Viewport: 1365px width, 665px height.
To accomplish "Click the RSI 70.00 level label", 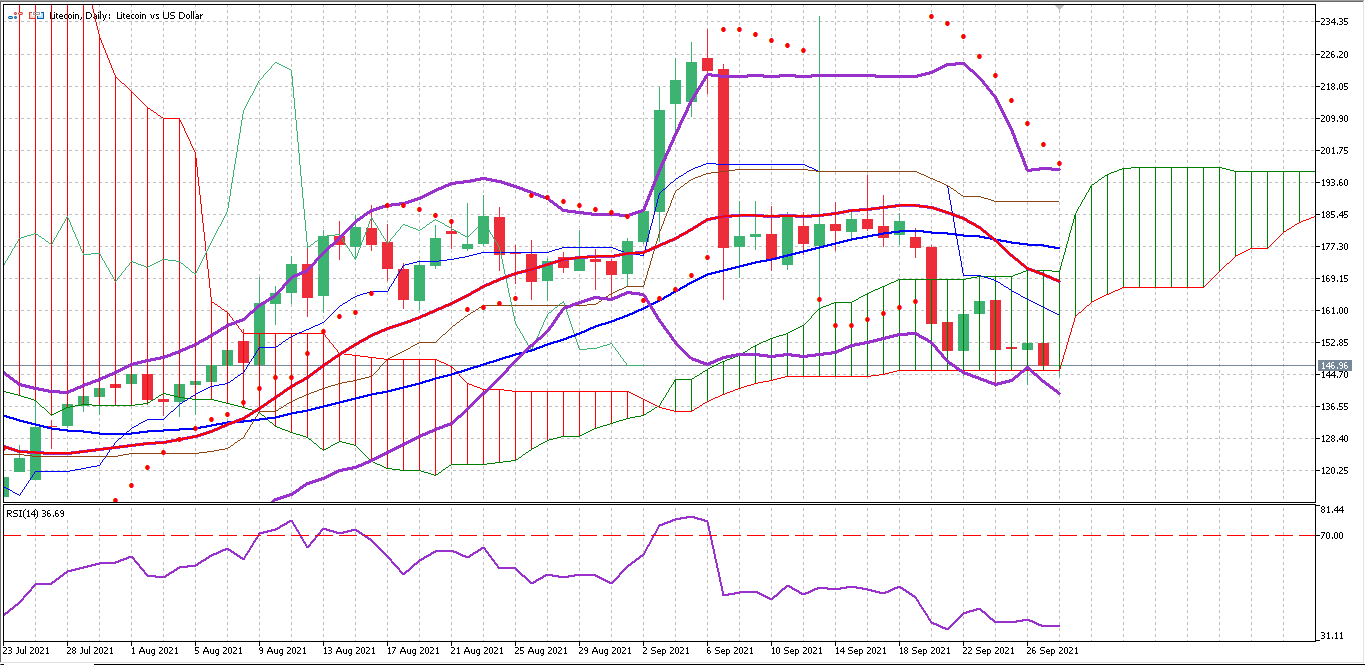I will click(x=1331, y=536).
